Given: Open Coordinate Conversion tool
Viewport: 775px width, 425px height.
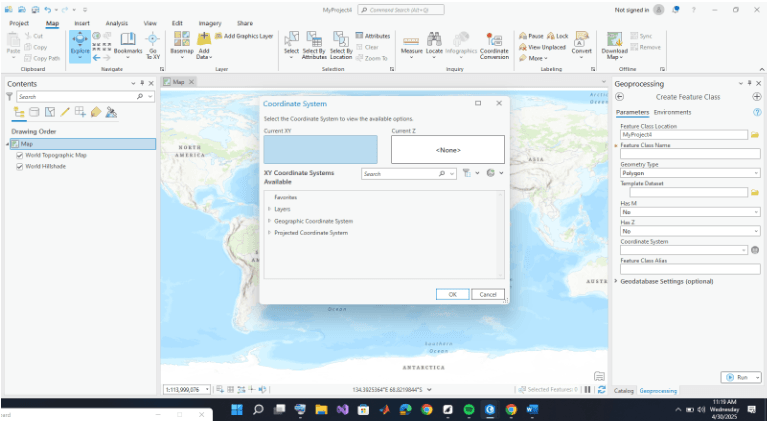Looking at the screenshot, I should [493, 43].
